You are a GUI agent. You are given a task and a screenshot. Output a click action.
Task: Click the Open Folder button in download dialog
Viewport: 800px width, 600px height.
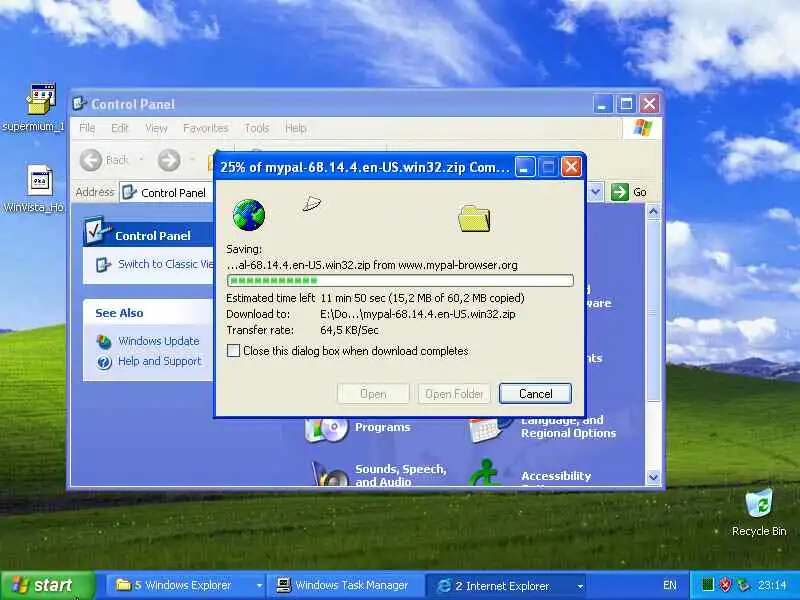coord(454,394)
